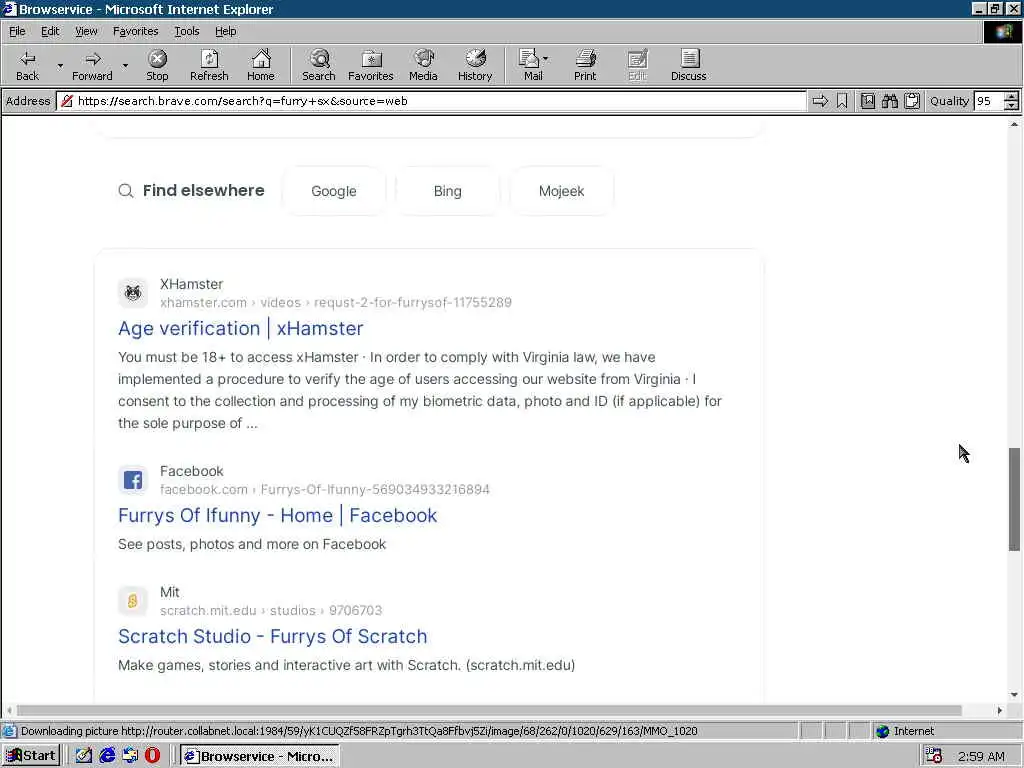
Task: Open Scratch Studio - Furrys Of Scratch link
Action: [x=272, y=636]
